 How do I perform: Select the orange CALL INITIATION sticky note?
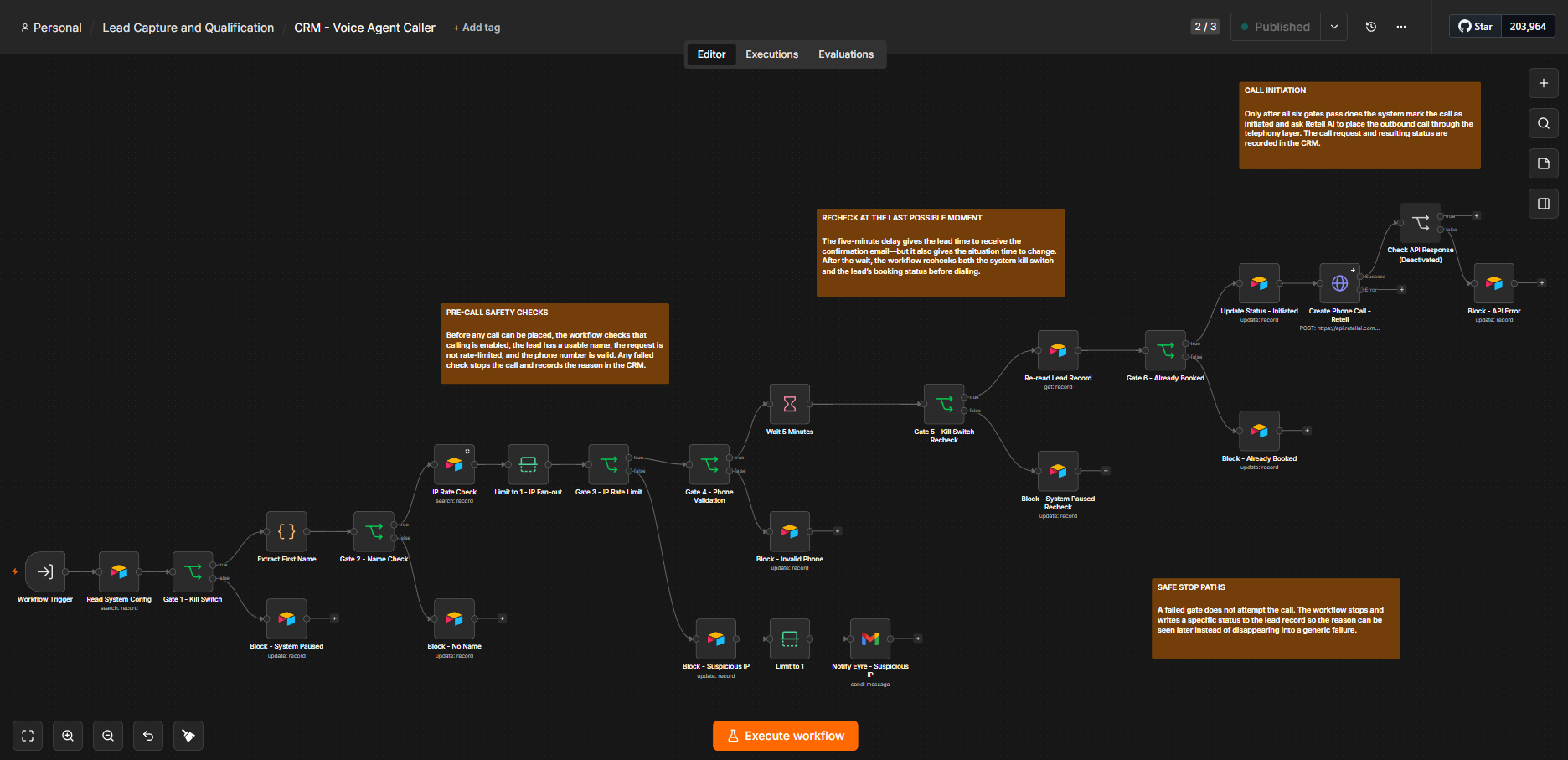(x=1359, y=126)
